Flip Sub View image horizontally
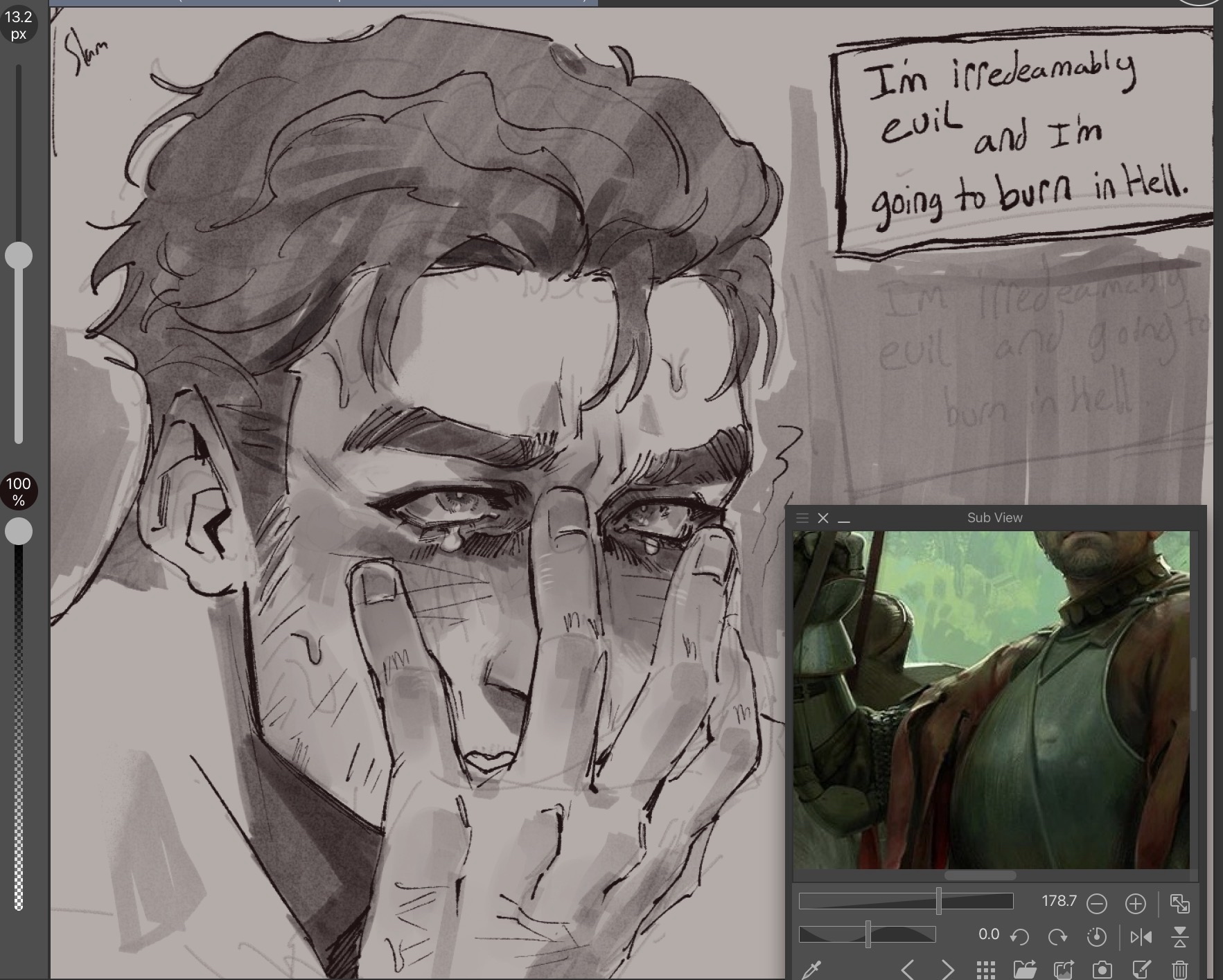The image size is (1223, 980). (1141, 937)
